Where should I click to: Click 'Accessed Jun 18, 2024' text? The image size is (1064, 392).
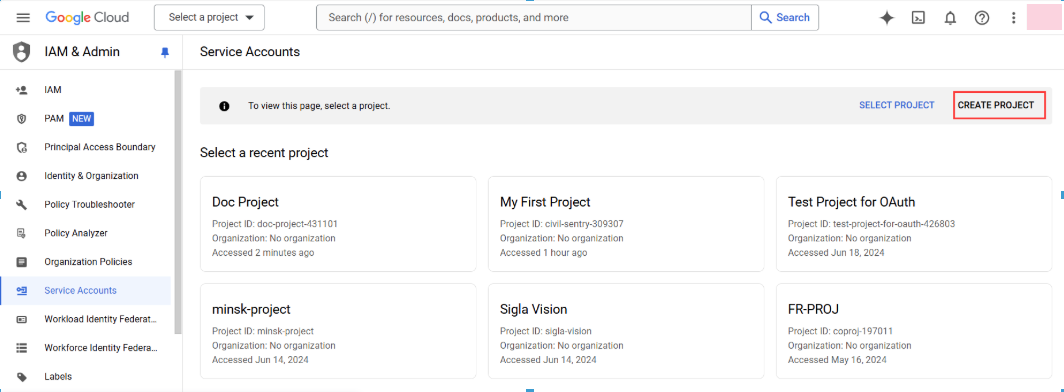coord(836,252)
